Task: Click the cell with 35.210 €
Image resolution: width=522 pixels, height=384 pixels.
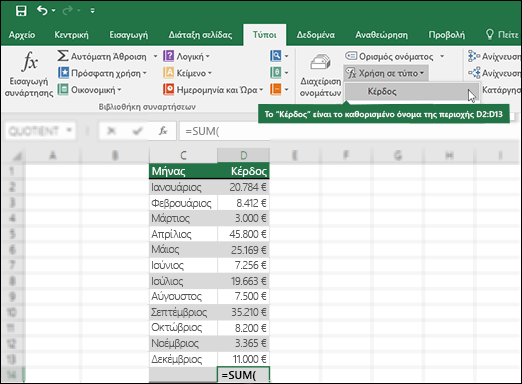Action: coord(243,312)
